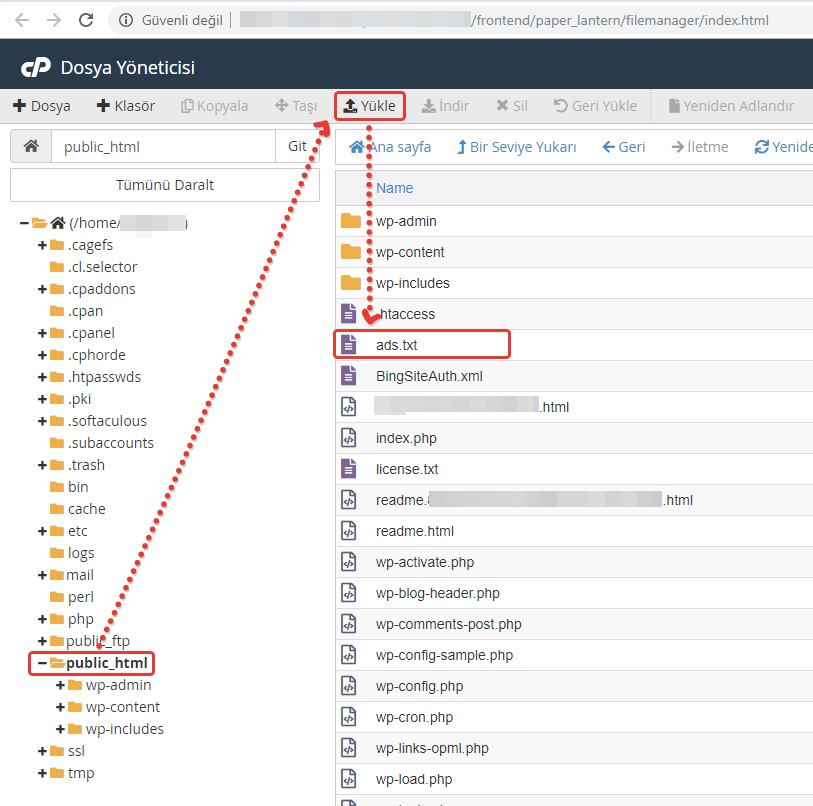Click the wp-admin folder icon in file list
The width and height of the screenshot is (813, 806).
click(350, 221)
